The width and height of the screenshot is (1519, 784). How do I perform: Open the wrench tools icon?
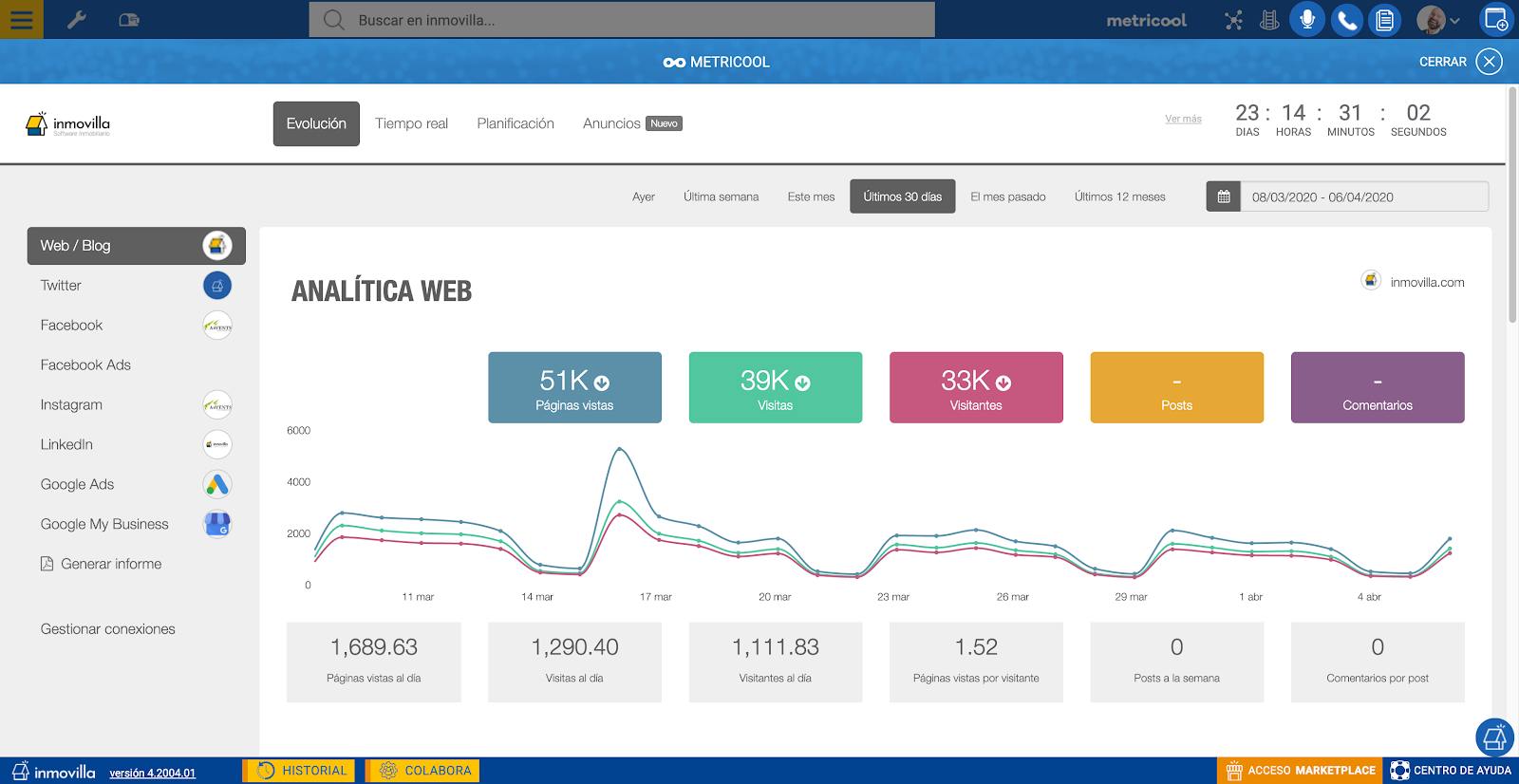[77, 20]
